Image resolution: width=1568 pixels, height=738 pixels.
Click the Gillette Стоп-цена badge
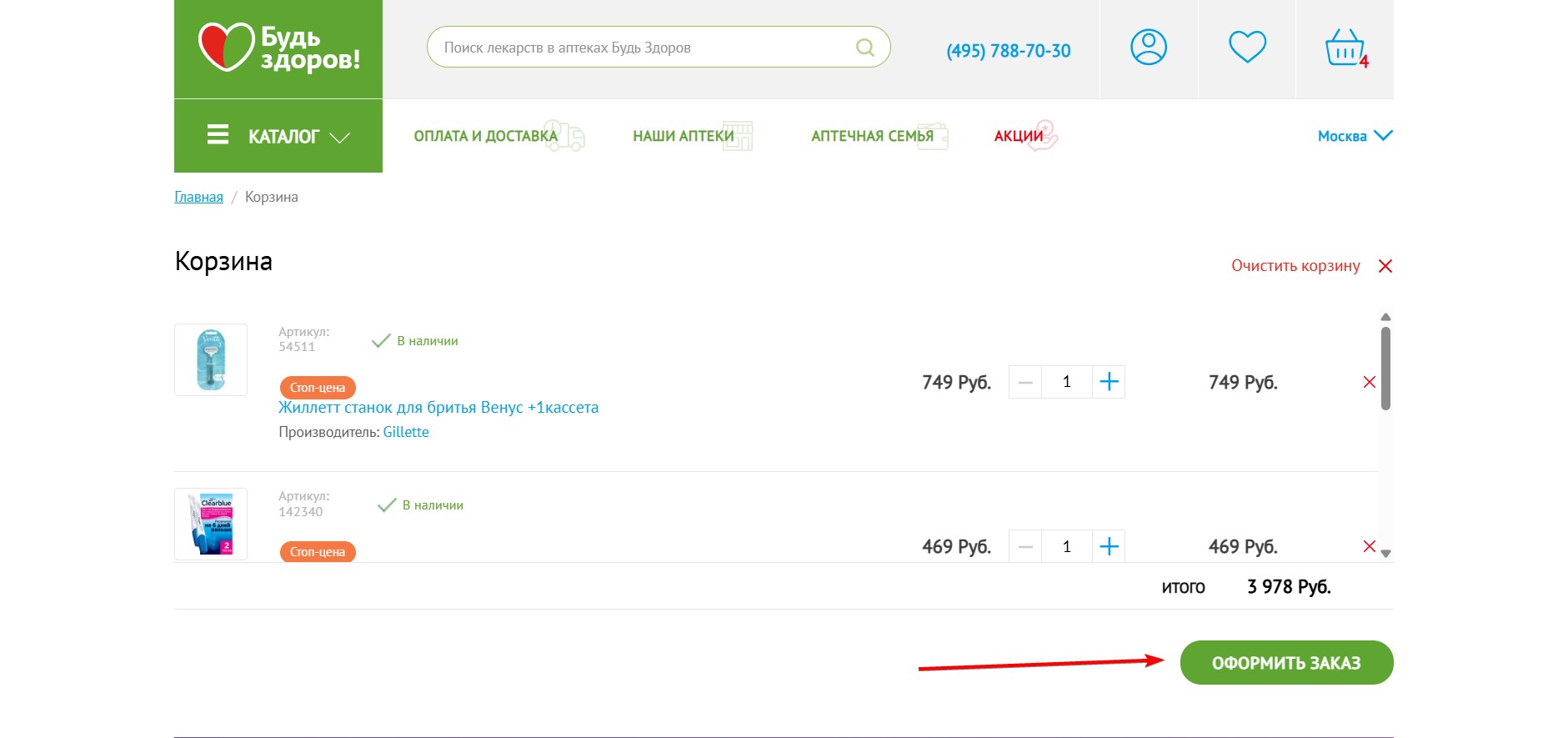[x=318, y=388]
